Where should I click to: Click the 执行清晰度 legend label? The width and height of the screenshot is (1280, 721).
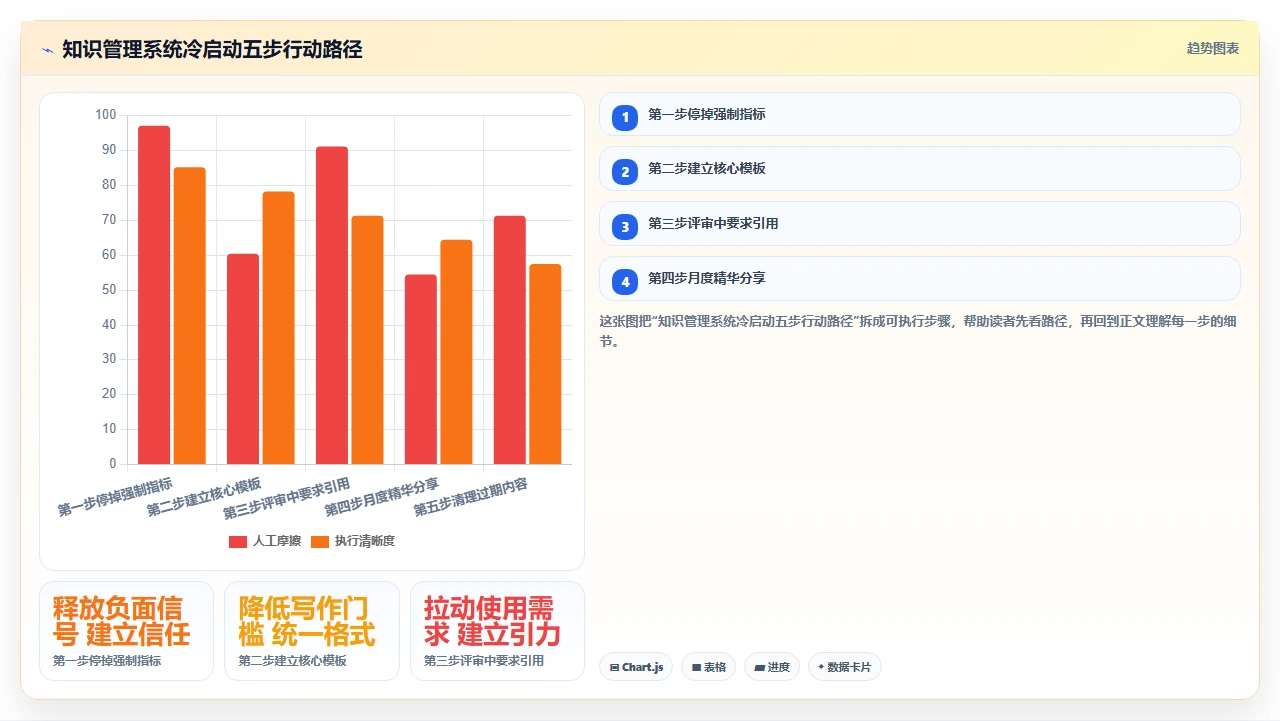[x=365, y=541]
